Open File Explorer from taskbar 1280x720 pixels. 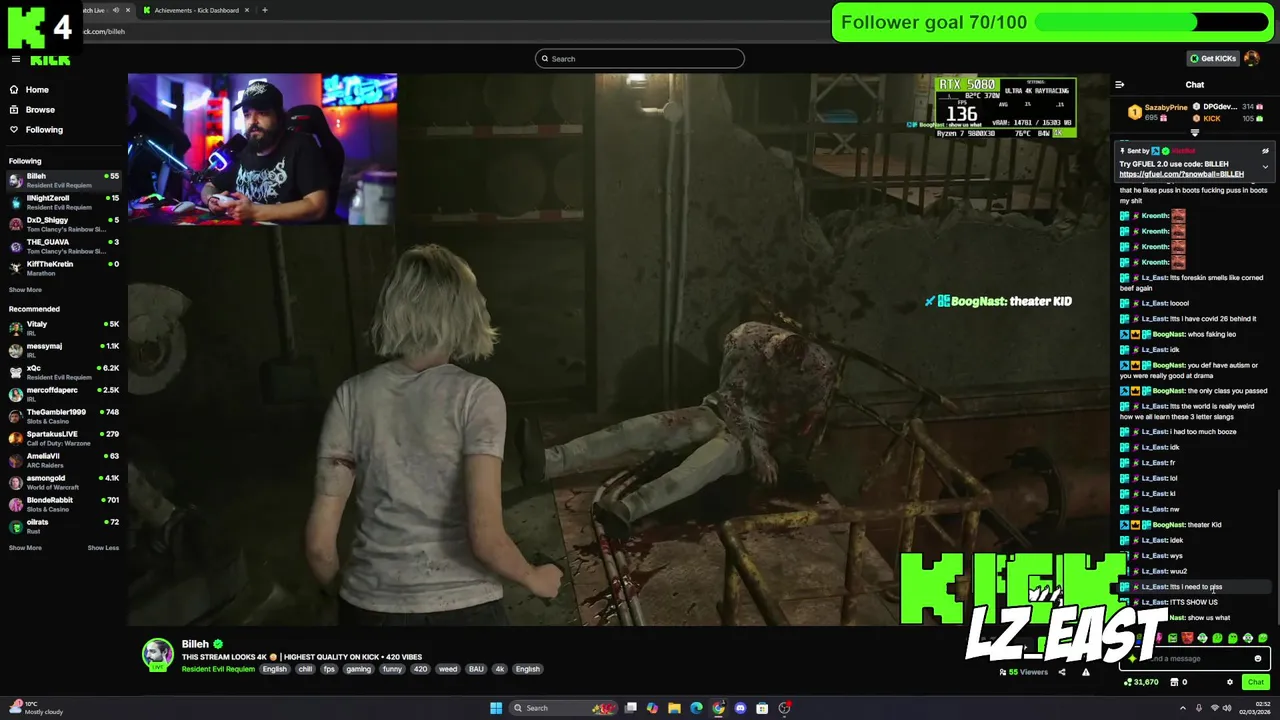pyautogui.click(x=674, y=708)
